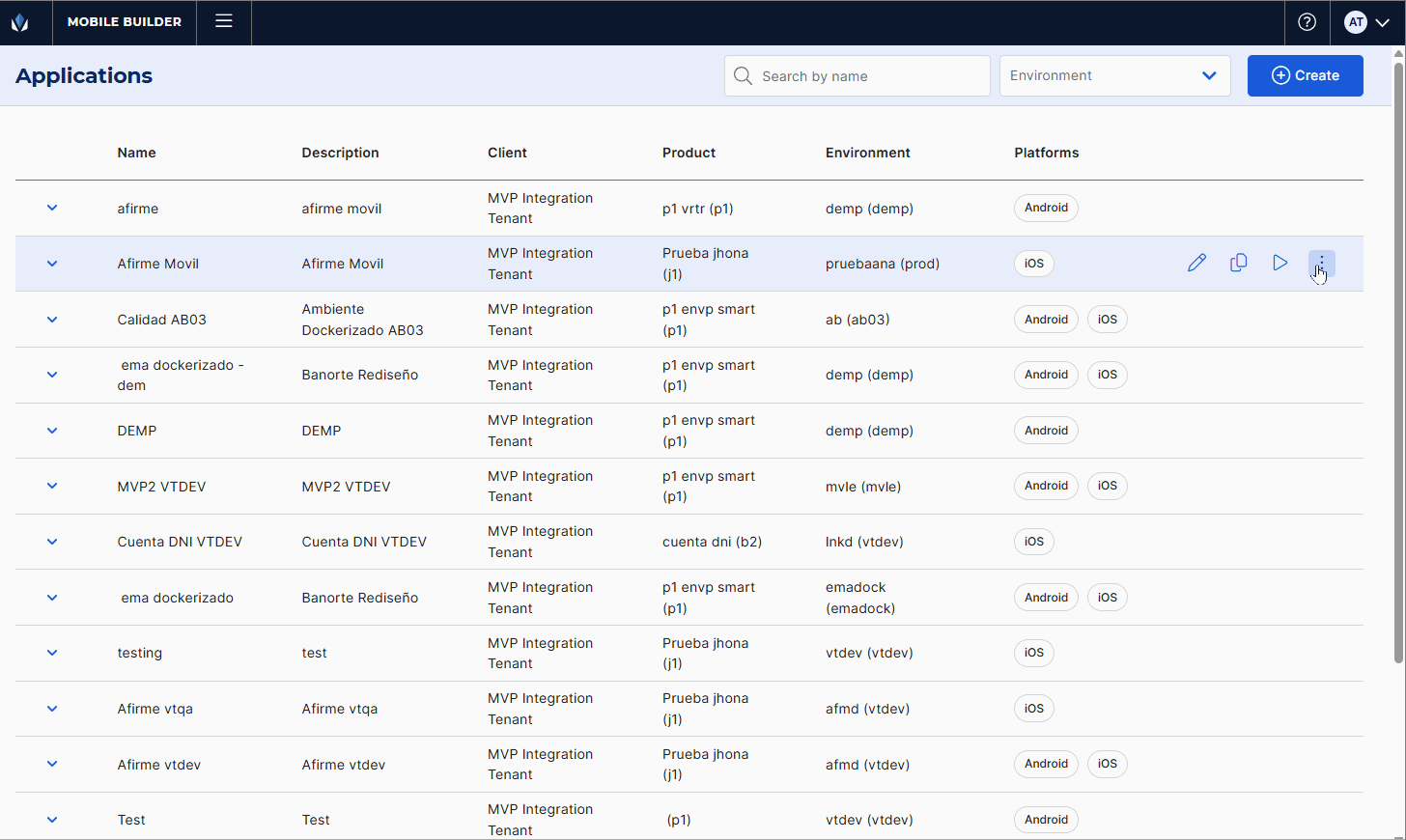The image size is (1406, 840).
Task: Click the play icon for Afirme Movil
Action: (1279, 263)
